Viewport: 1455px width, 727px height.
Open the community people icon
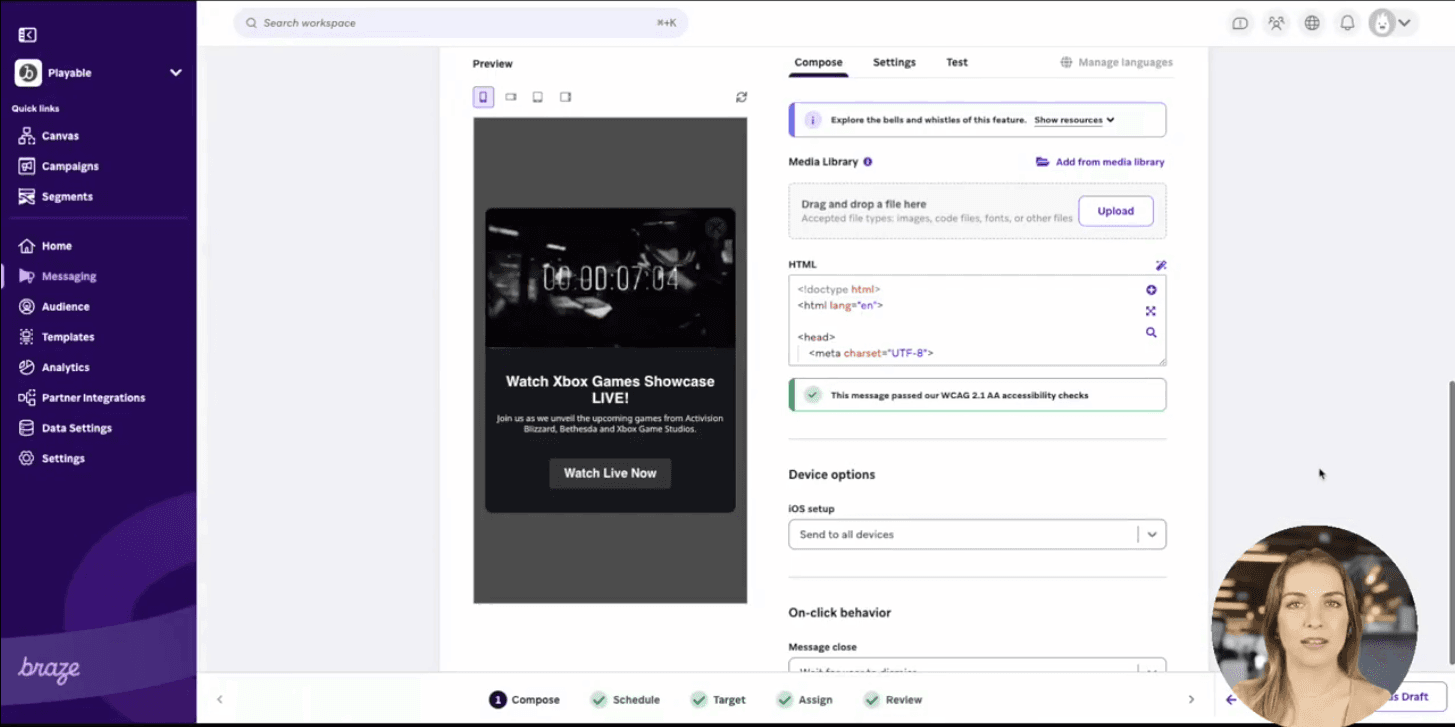pos(1276,23)
